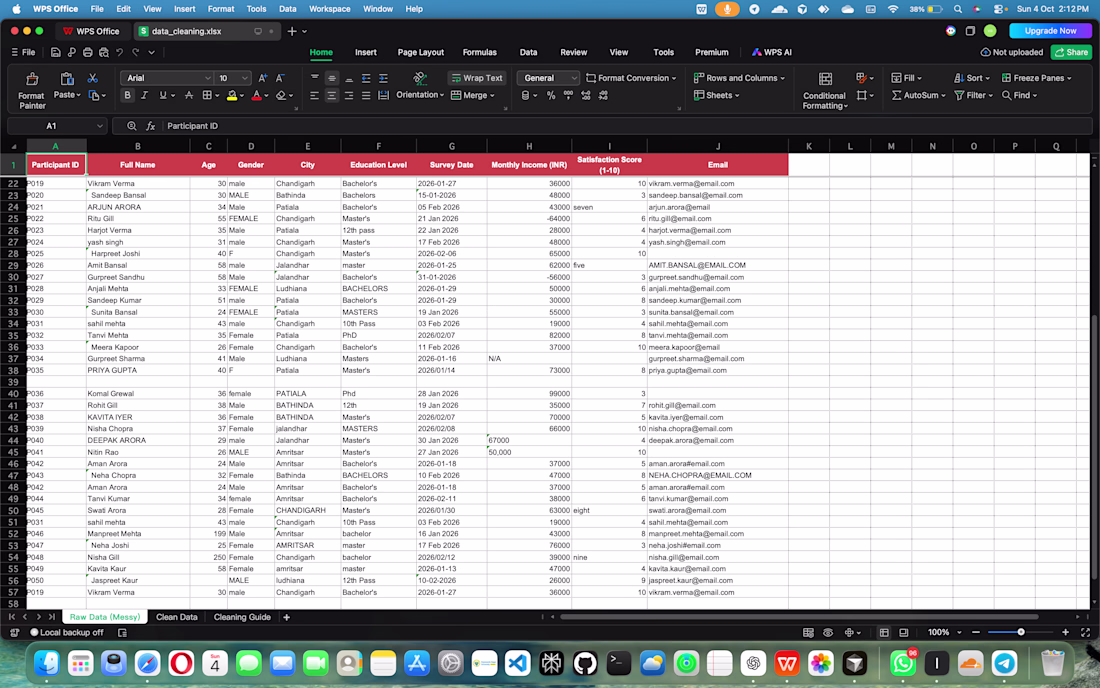Open the WPS AI assistant
Viewport: 1100px width, 688px height.
(x=772, y=53)
